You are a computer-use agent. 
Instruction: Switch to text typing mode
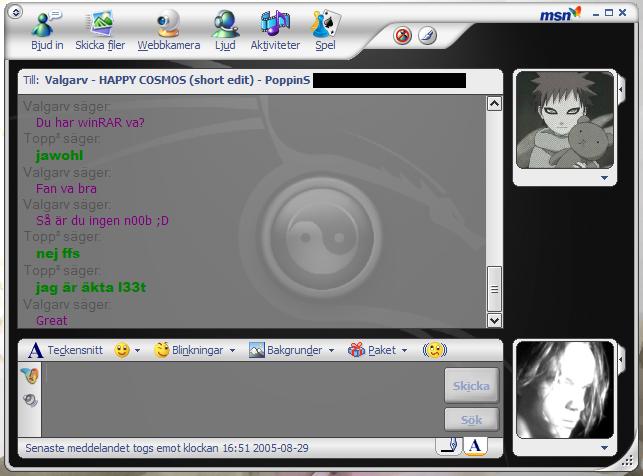[476, 446]
